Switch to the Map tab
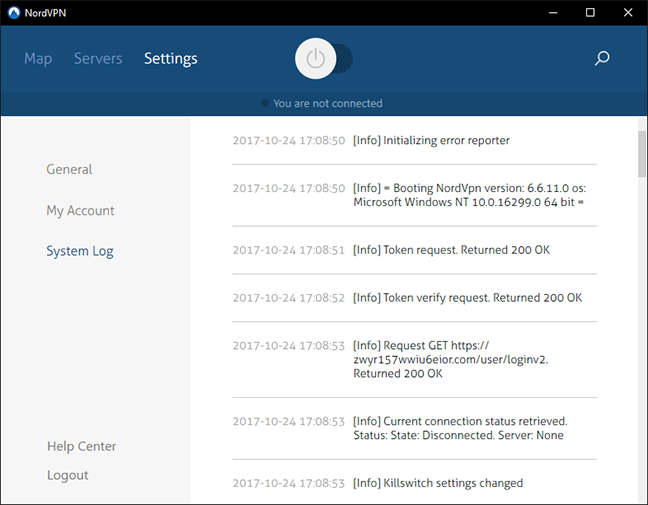Viewport: 648px width, 505px height. click(38, 59)
